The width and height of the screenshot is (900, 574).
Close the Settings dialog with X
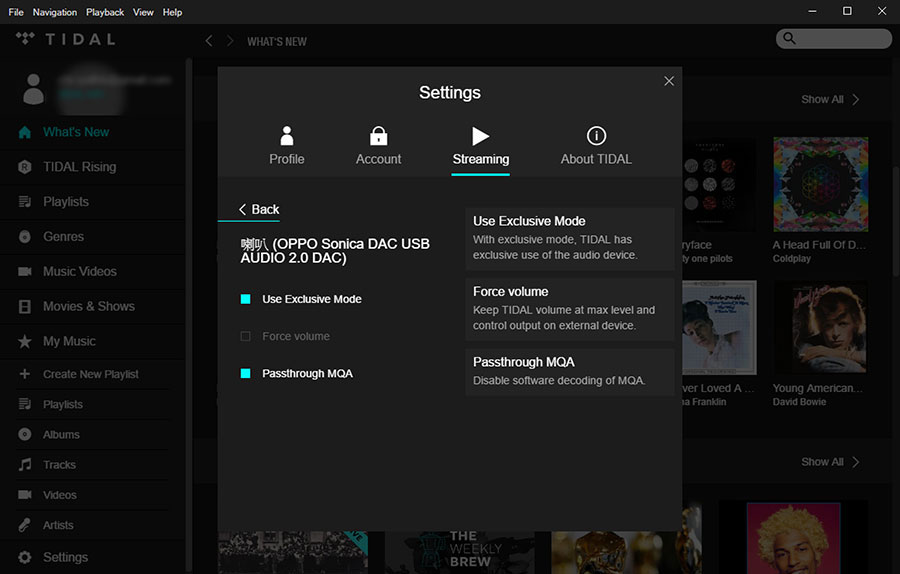669,81
